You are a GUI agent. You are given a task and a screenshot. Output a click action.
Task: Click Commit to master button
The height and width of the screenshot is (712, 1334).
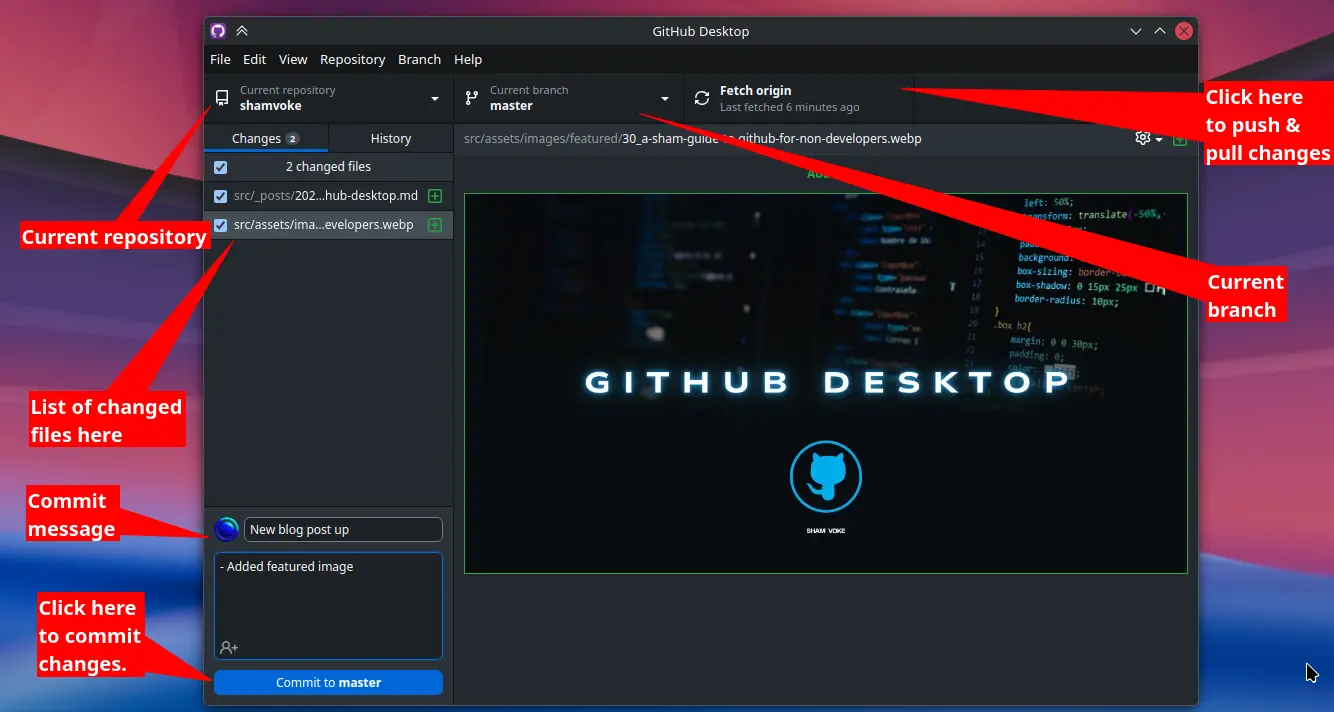click(328, 683)
